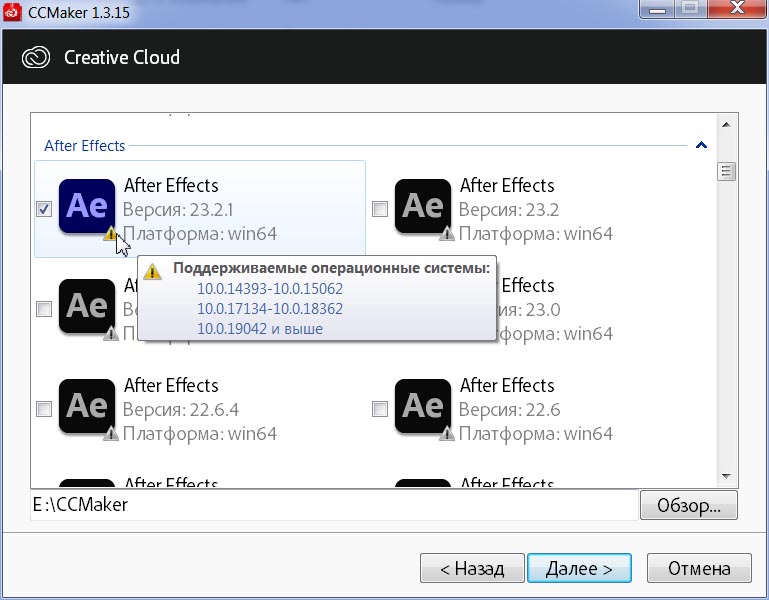Click the 'Версия: 23.2' text
The width and height of the screenshot is (769, 600).
(509, 209)
